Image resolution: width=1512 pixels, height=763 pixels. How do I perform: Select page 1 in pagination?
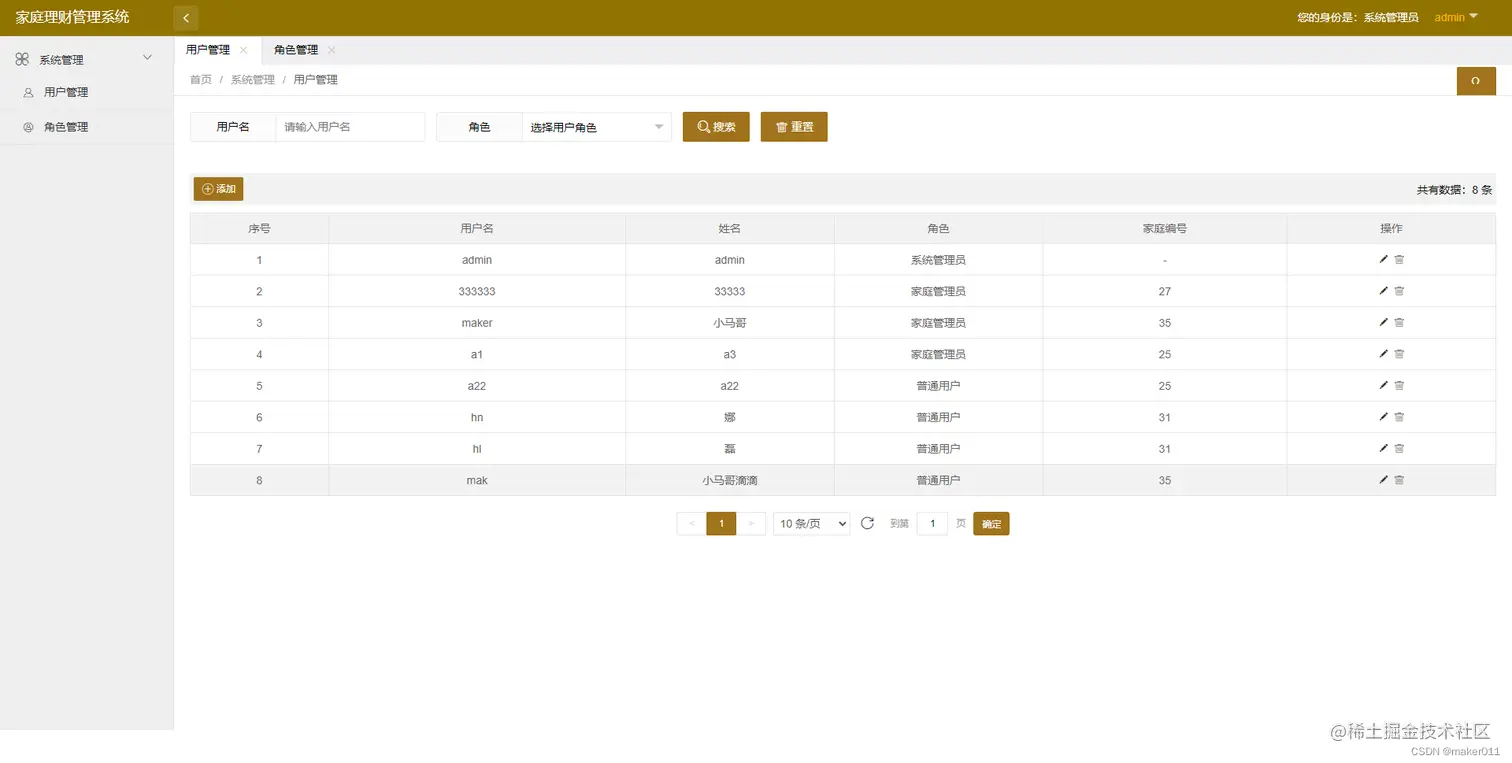pos(721,523)
